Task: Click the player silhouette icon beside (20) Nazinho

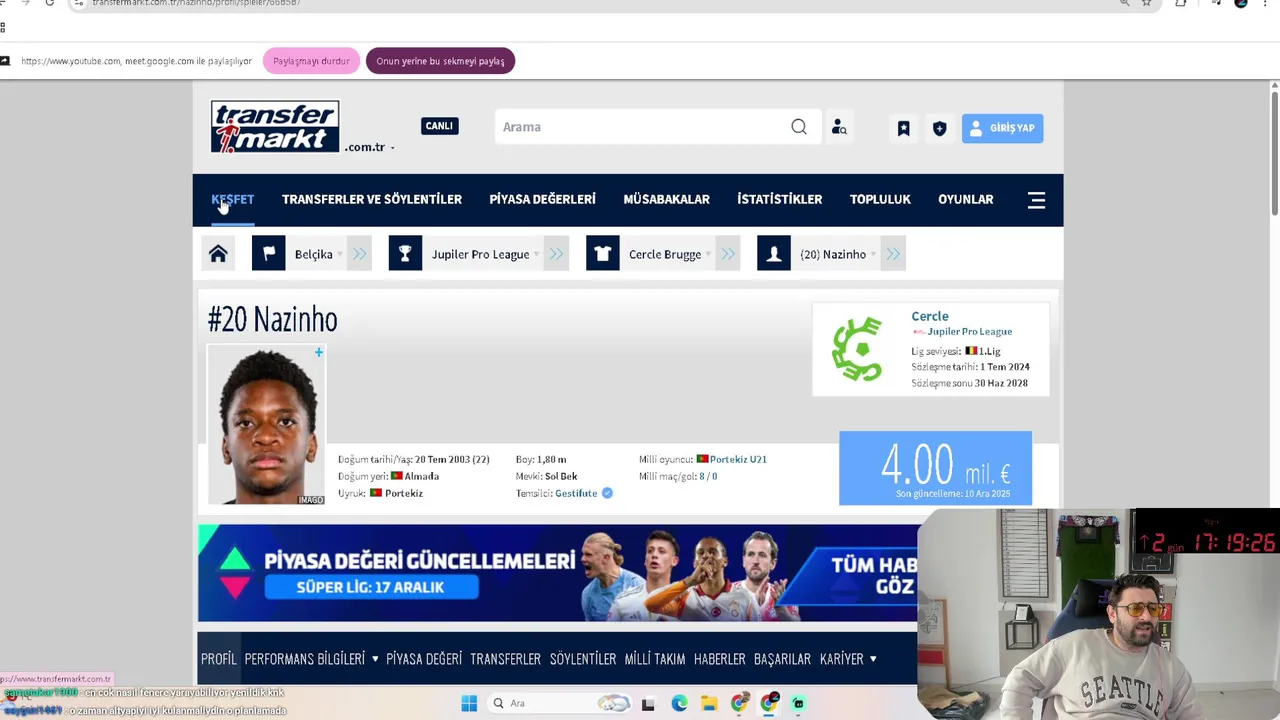Action: [773, 254]
